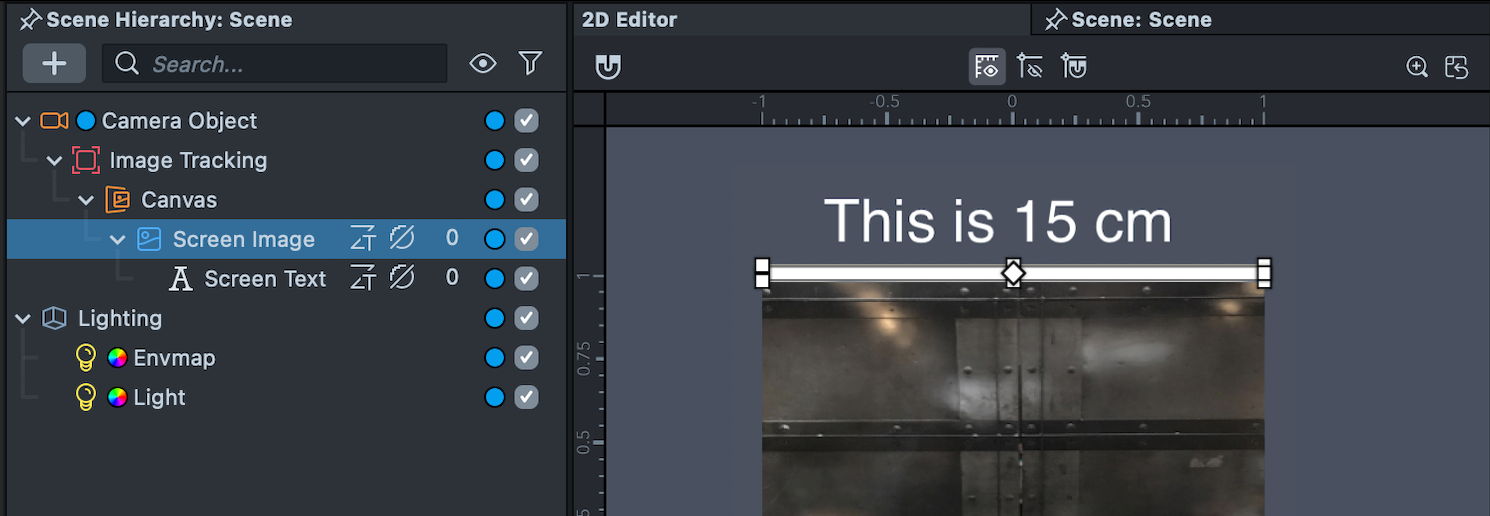The height and width of the screenshot is (516, 1490).
Task: Uncheck the Image Tracking enable checkbox
Action: click(527, 160)
